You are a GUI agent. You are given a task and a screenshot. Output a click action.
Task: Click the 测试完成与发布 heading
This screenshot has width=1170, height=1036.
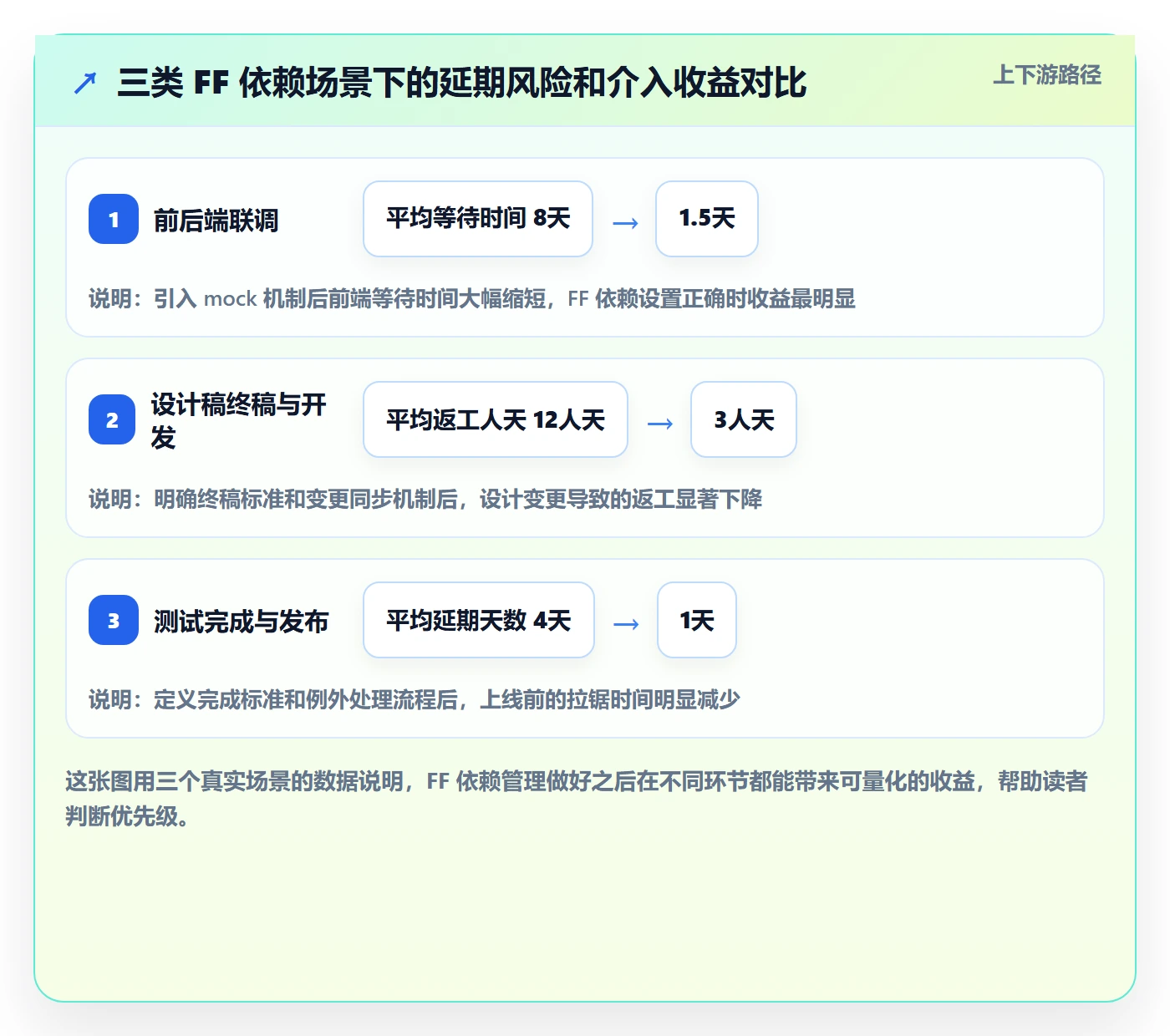241,622
